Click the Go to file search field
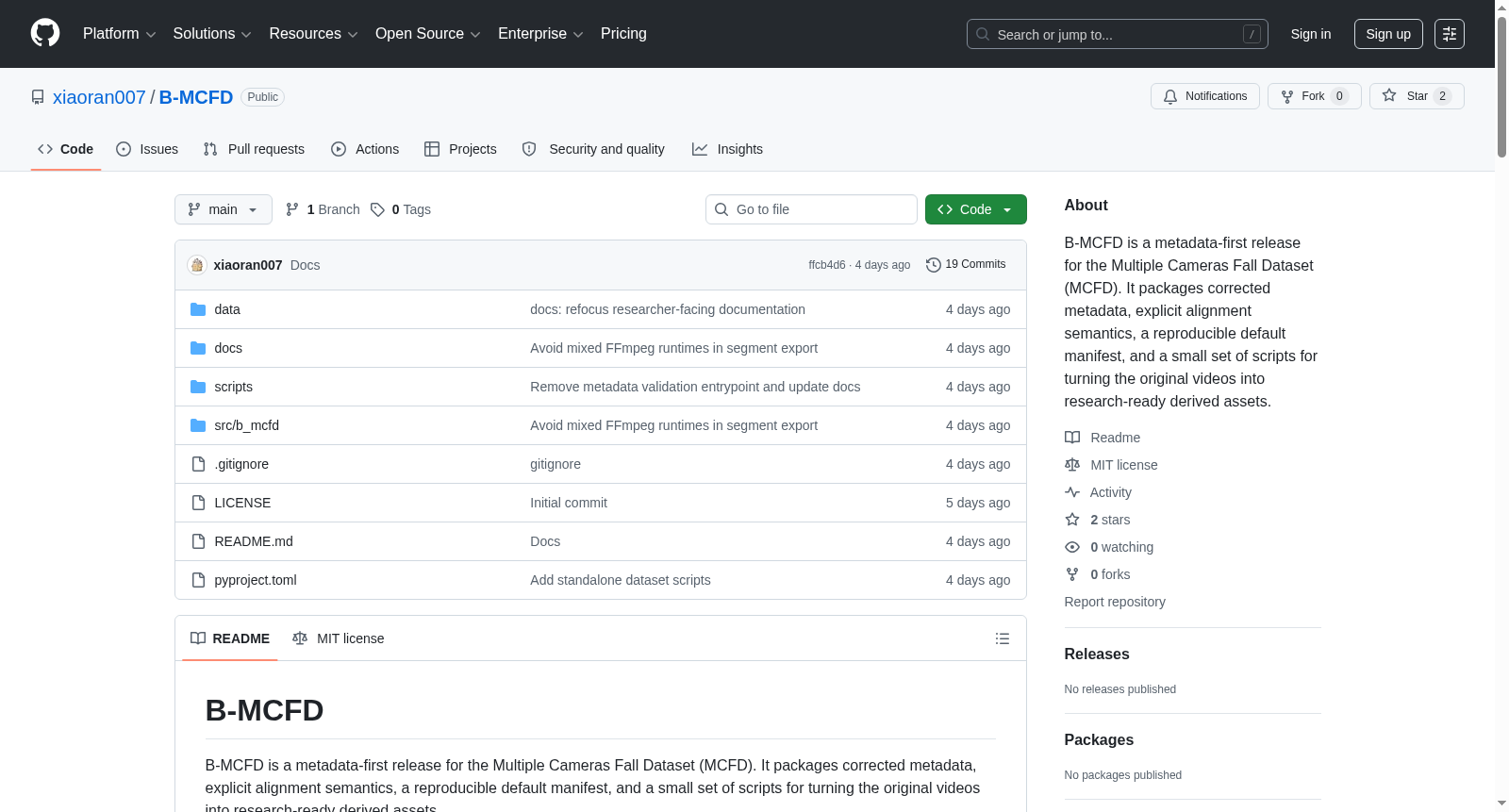 click(x=811, y=209)
